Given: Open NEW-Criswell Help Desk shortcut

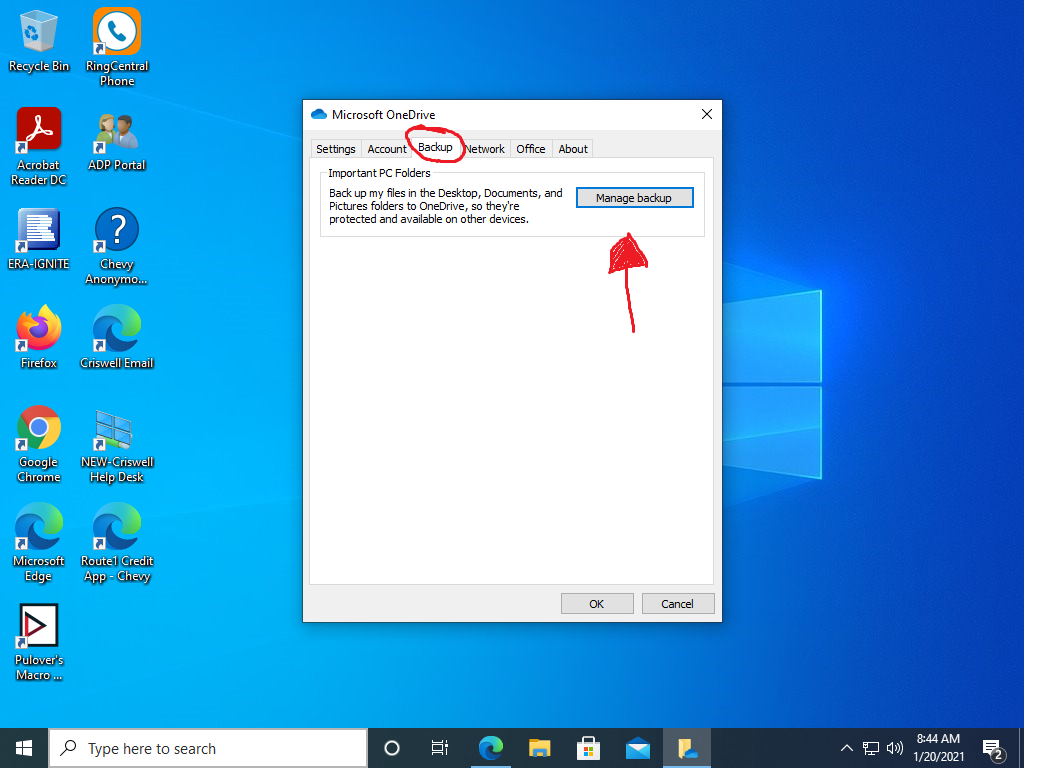Looking at the screenshot, I should [x=117, y=446].
